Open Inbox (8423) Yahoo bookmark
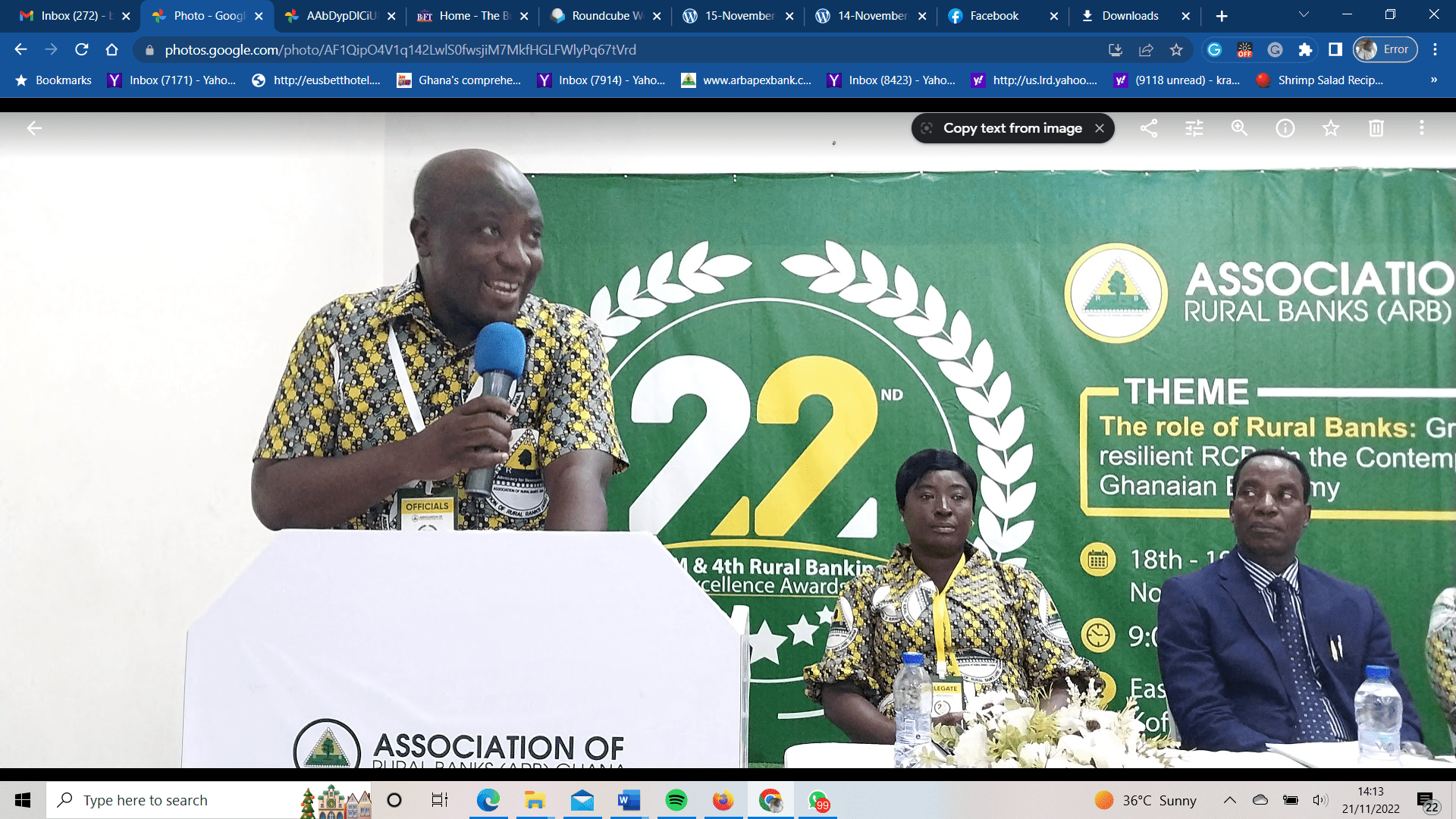This screenshot has height=819, width=1456. (x=892, y=80)
